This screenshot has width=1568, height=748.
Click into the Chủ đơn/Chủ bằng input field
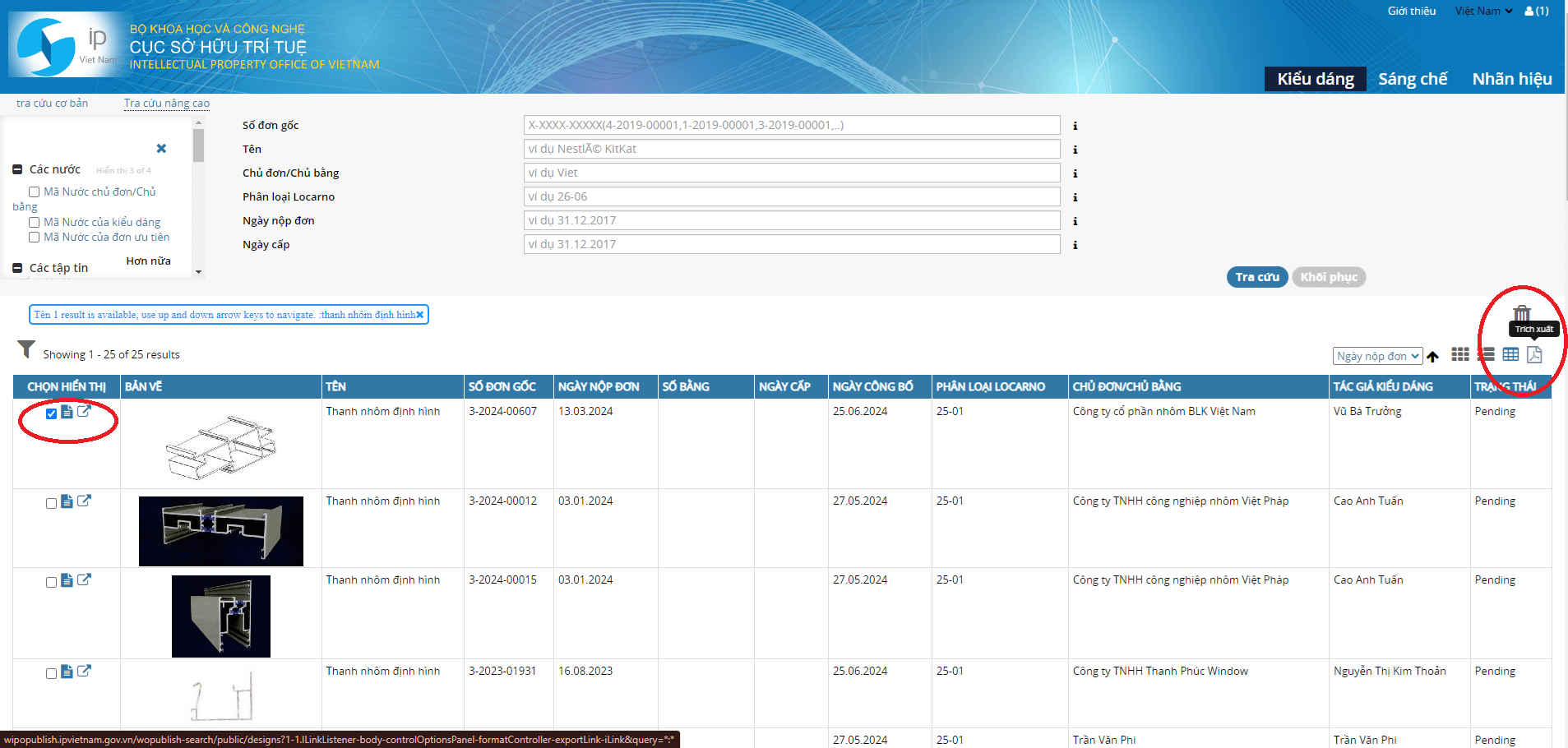point(791,173)
